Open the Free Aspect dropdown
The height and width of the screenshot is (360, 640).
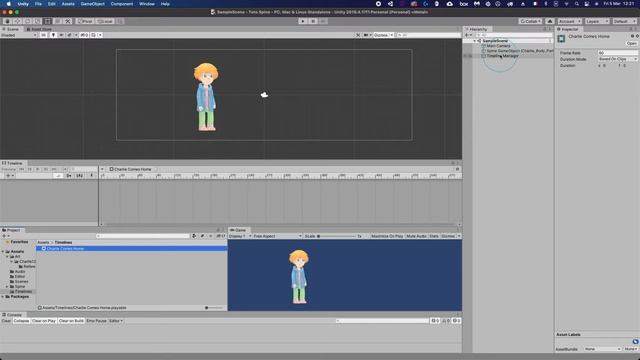278,236
